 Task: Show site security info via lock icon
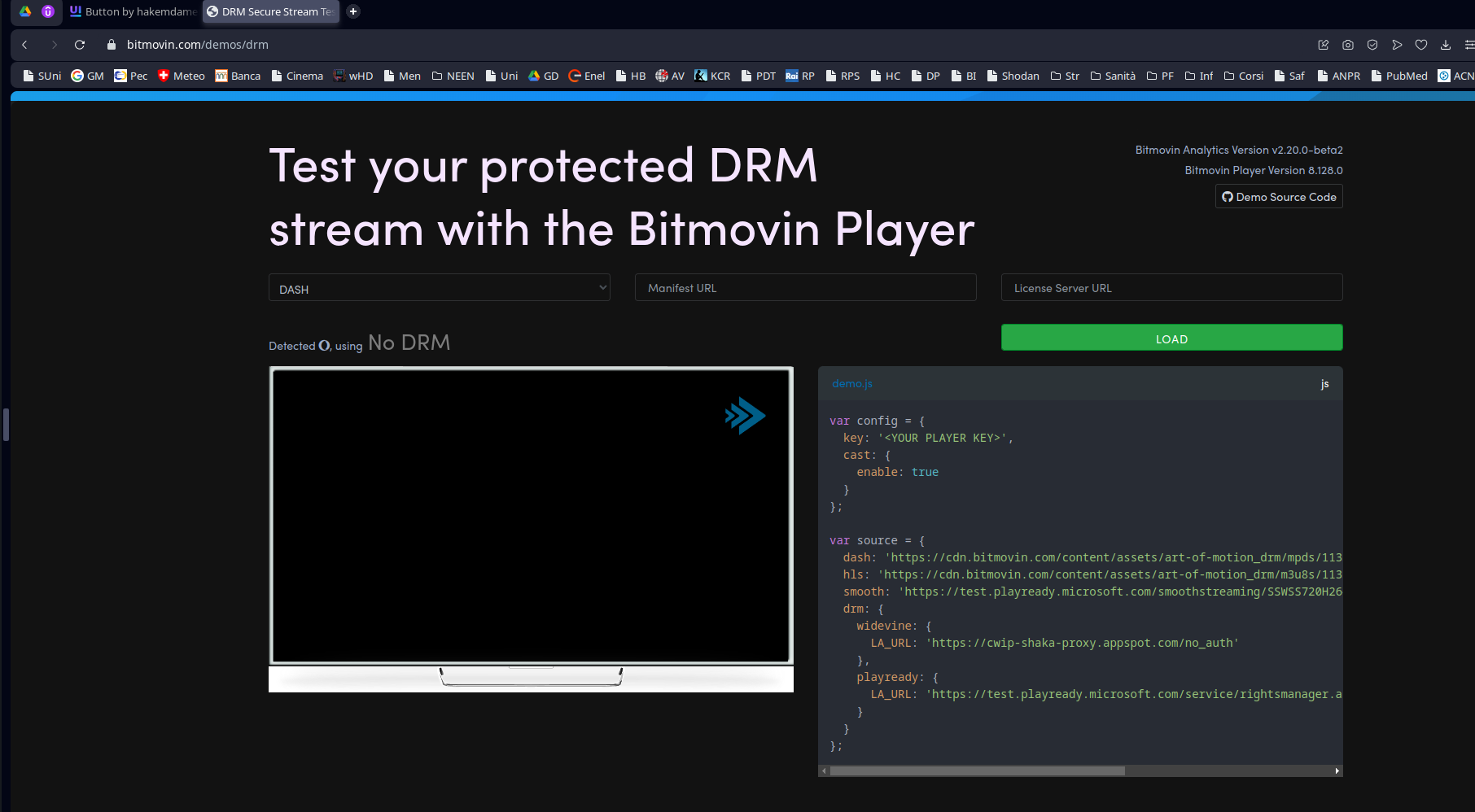point(112,45)
